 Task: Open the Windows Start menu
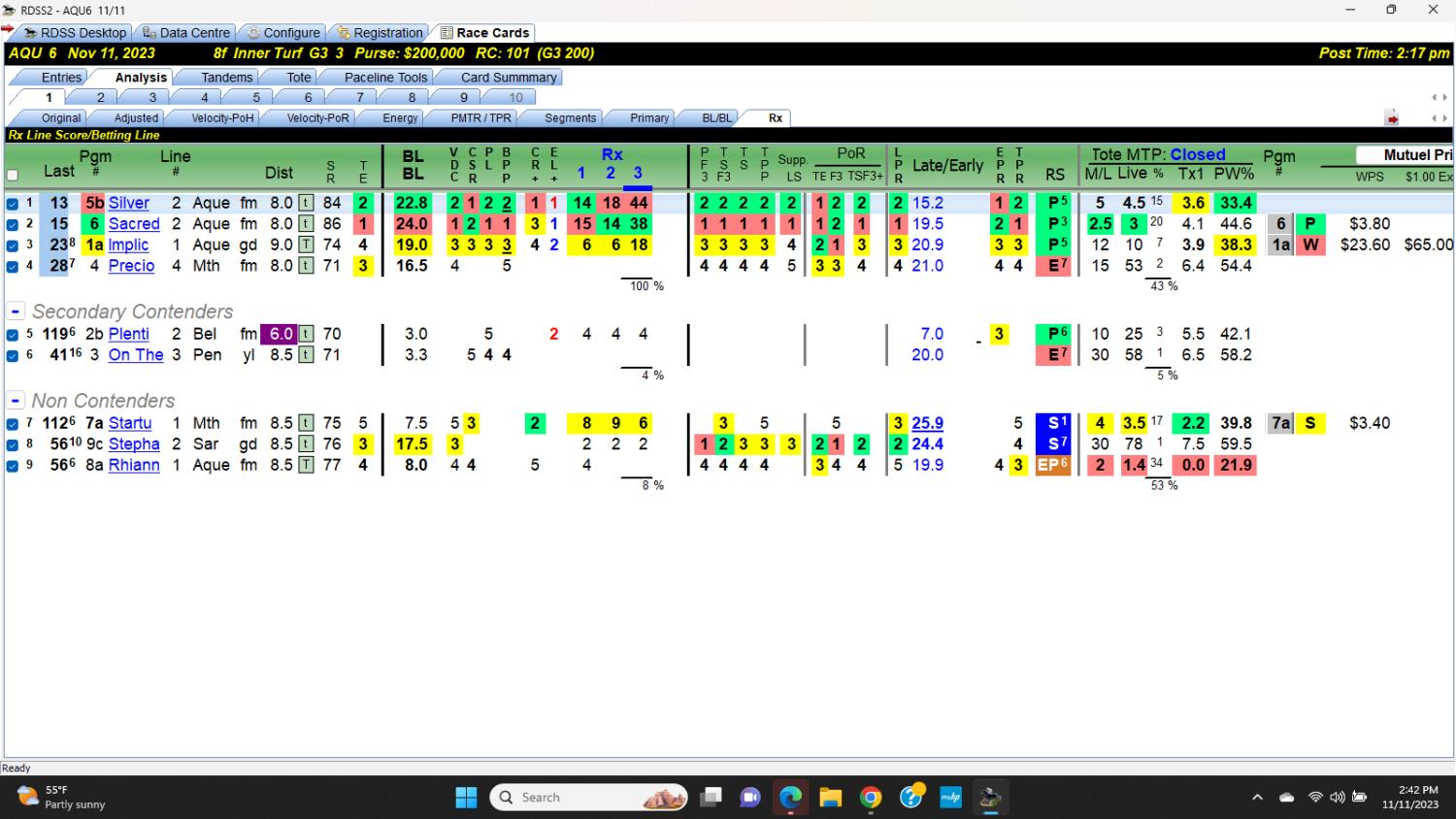466,798
